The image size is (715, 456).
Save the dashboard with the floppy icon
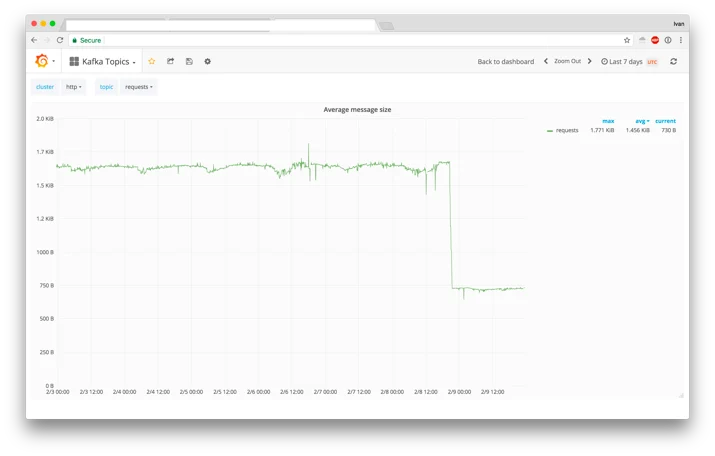pos(189,61)
